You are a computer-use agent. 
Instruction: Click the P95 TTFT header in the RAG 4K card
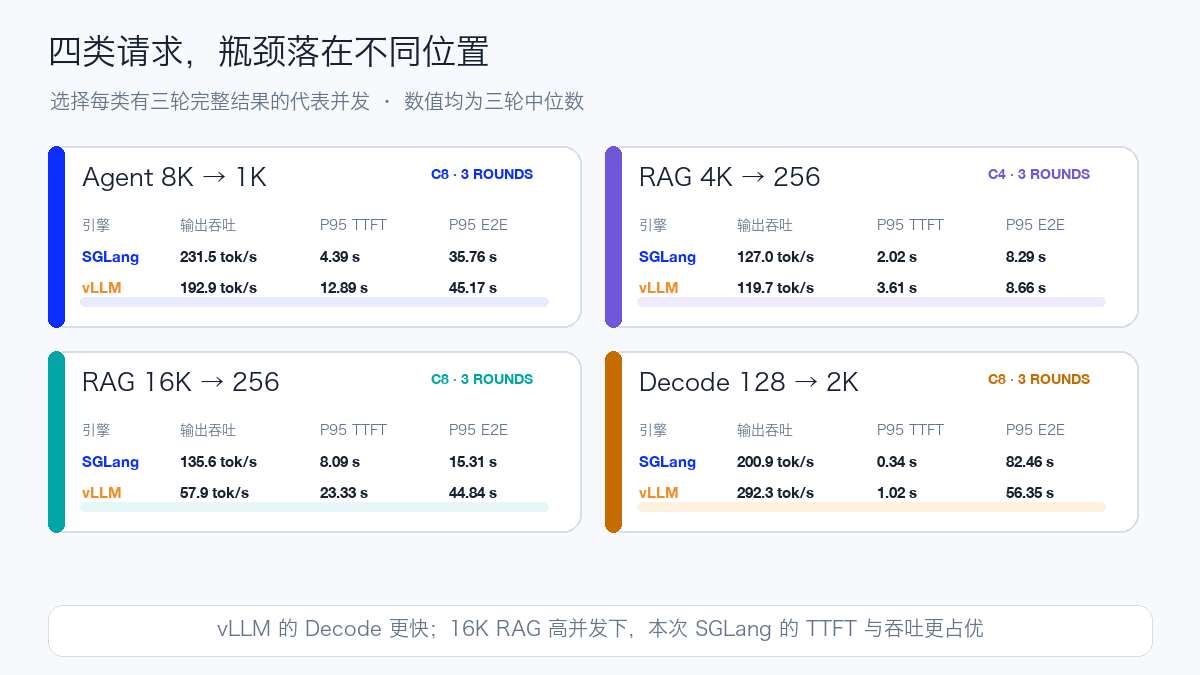[910, 225]
